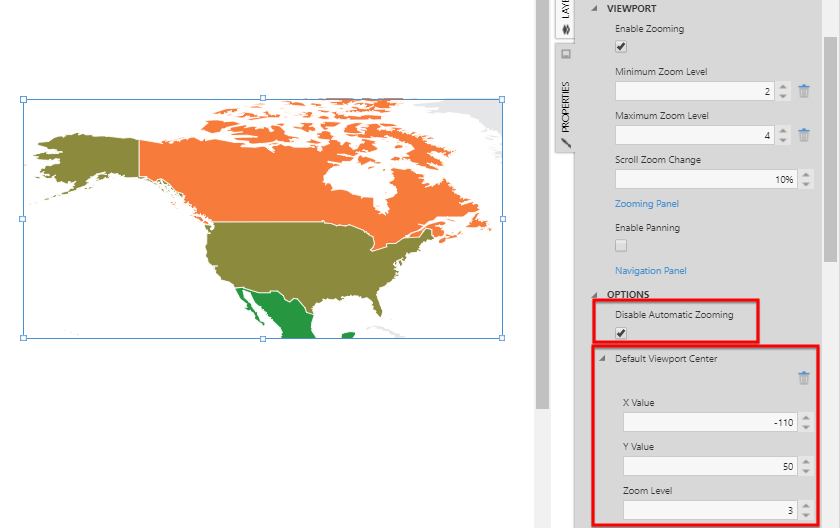Screen dimensions: 840x528
Task: Click the Zoom Level input field
Action: click(x=708, y=511)
